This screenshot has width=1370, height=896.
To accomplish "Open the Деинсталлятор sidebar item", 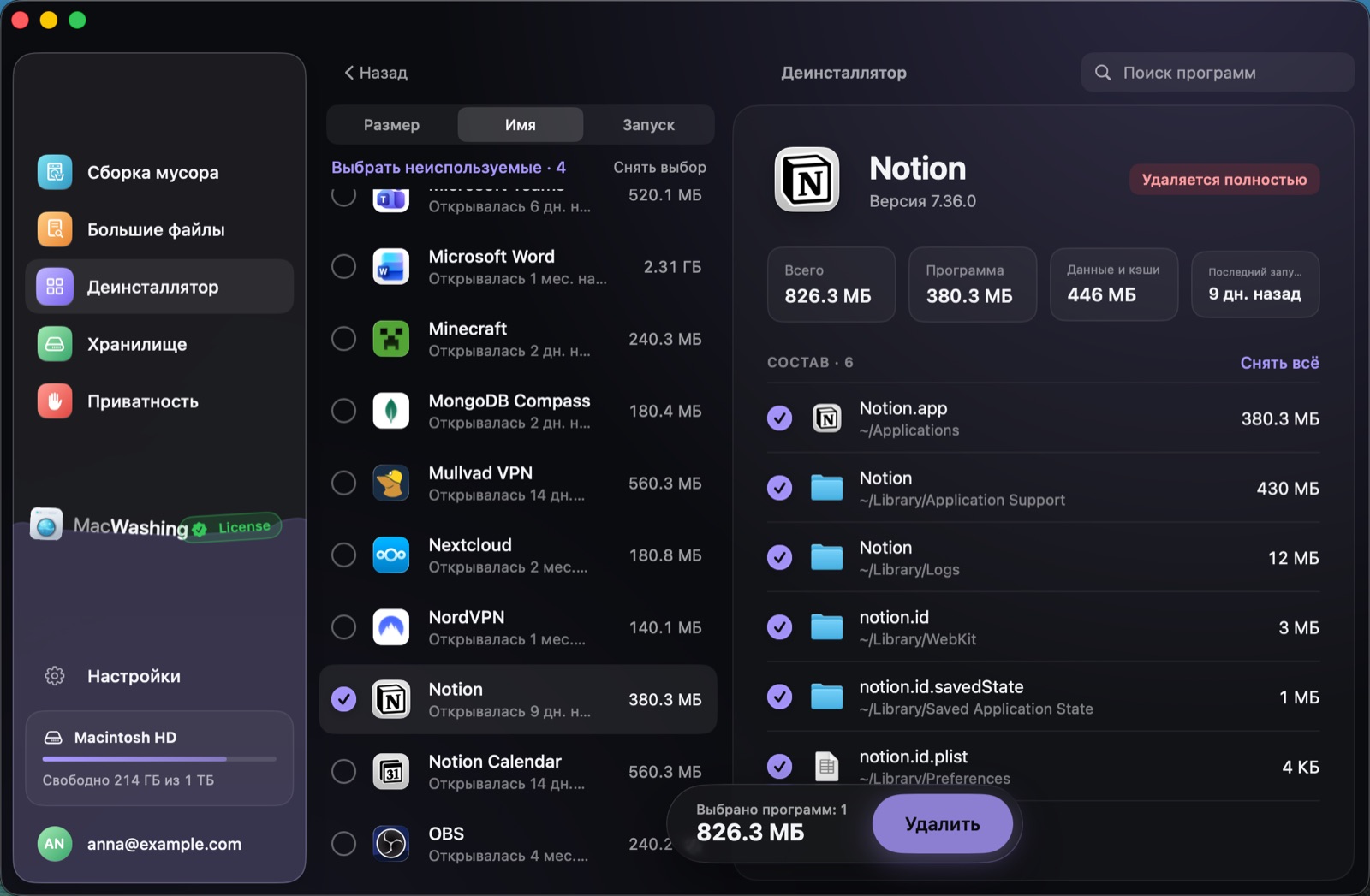I will pyautogui.click(x=159, y=287).
